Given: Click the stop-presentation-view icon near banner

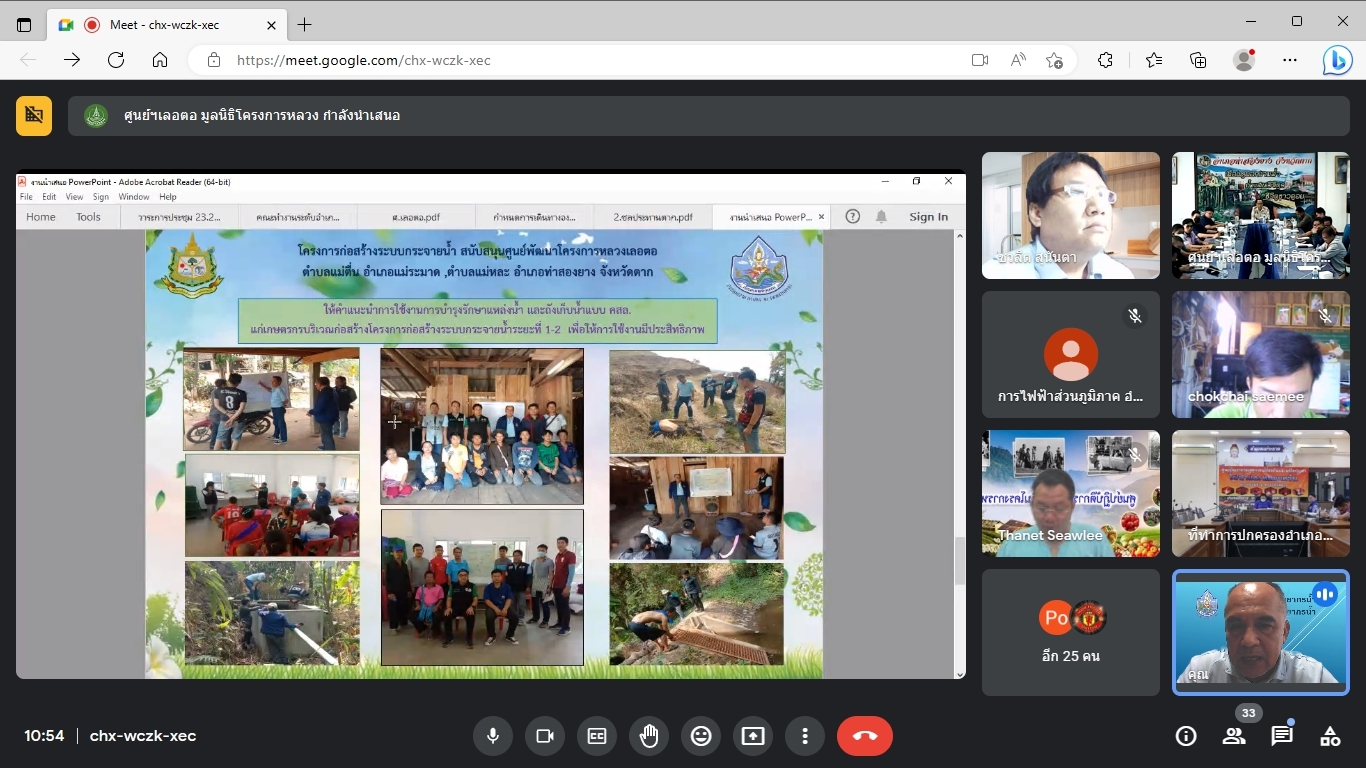Looking at the screenshot, I should click(34, 115).
